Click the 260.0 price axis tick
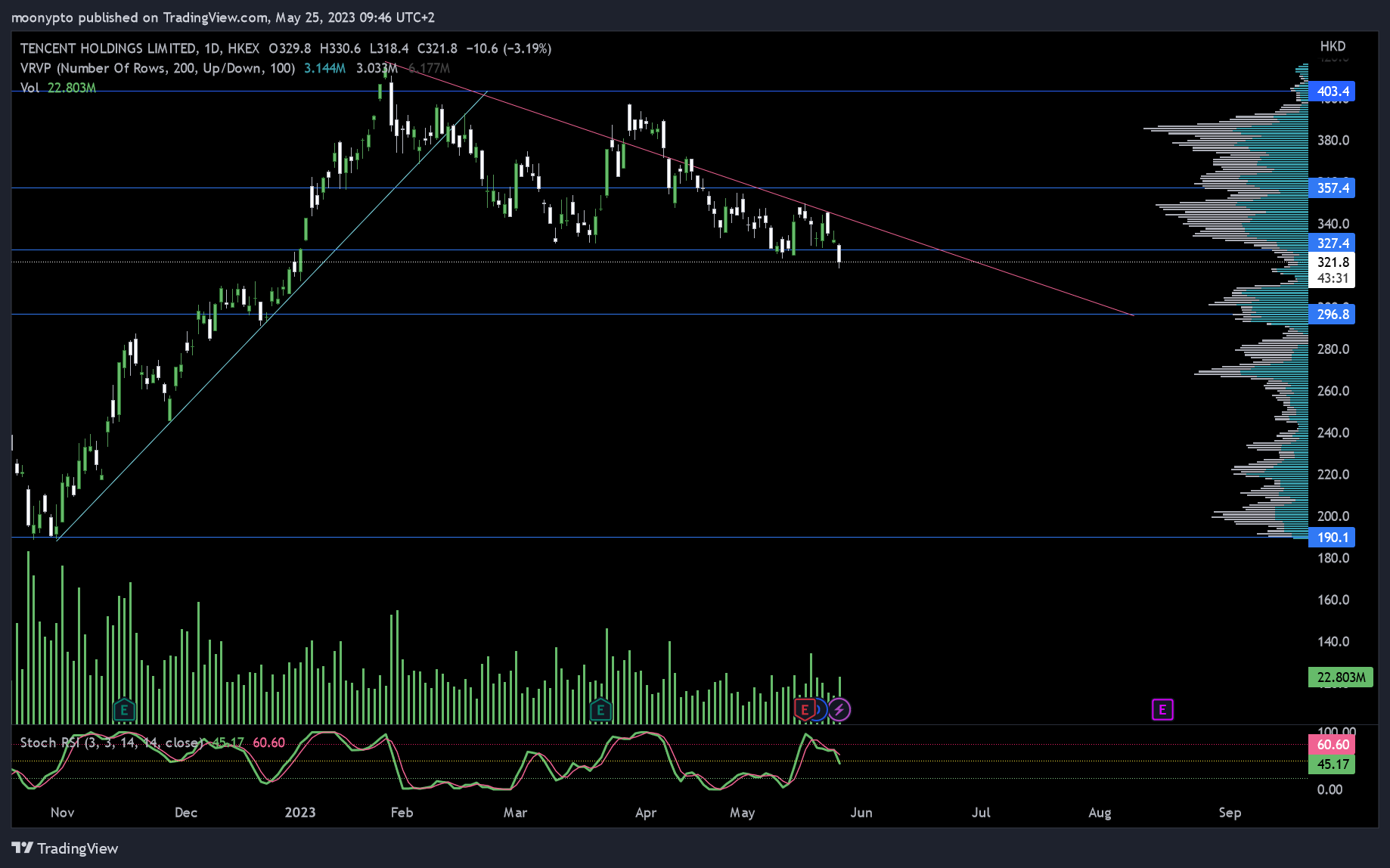Screen dimensions: 1390x868 [1333, 391]
